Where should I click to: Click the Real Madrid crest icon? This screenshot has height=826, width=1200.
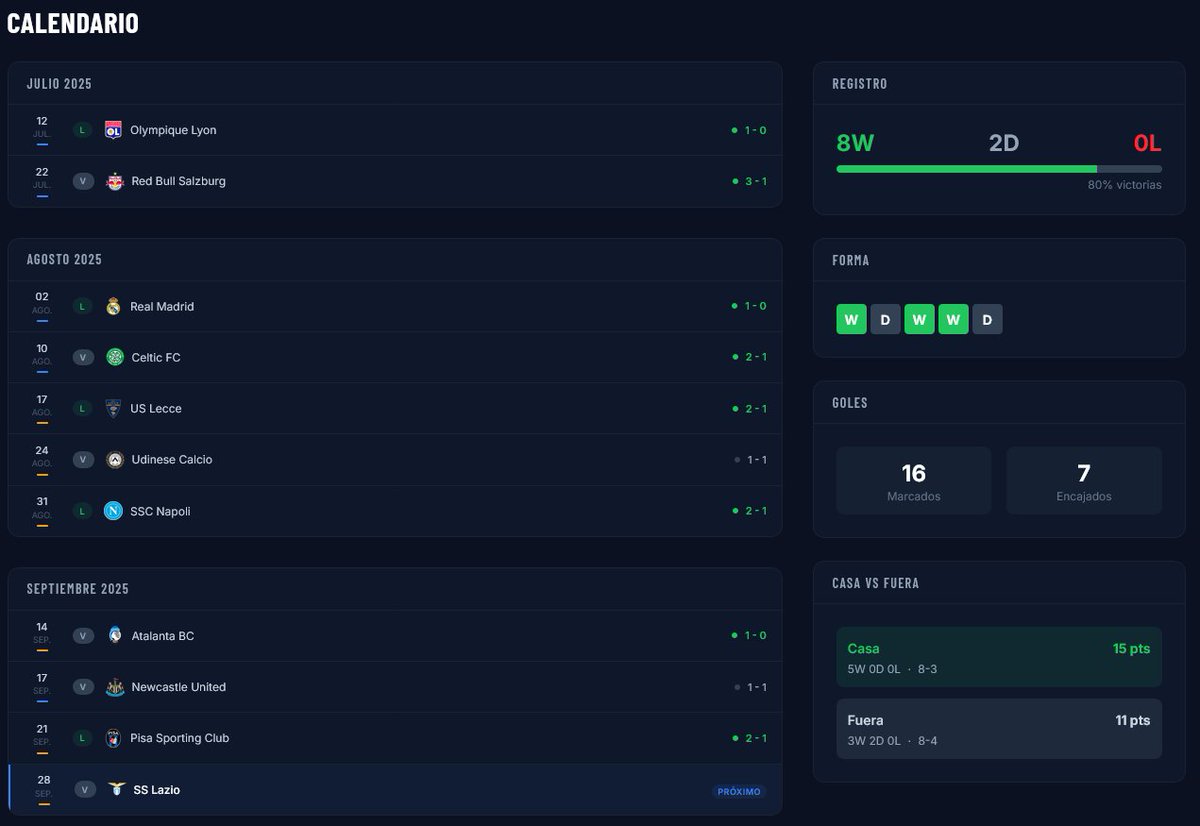(113, 306)
